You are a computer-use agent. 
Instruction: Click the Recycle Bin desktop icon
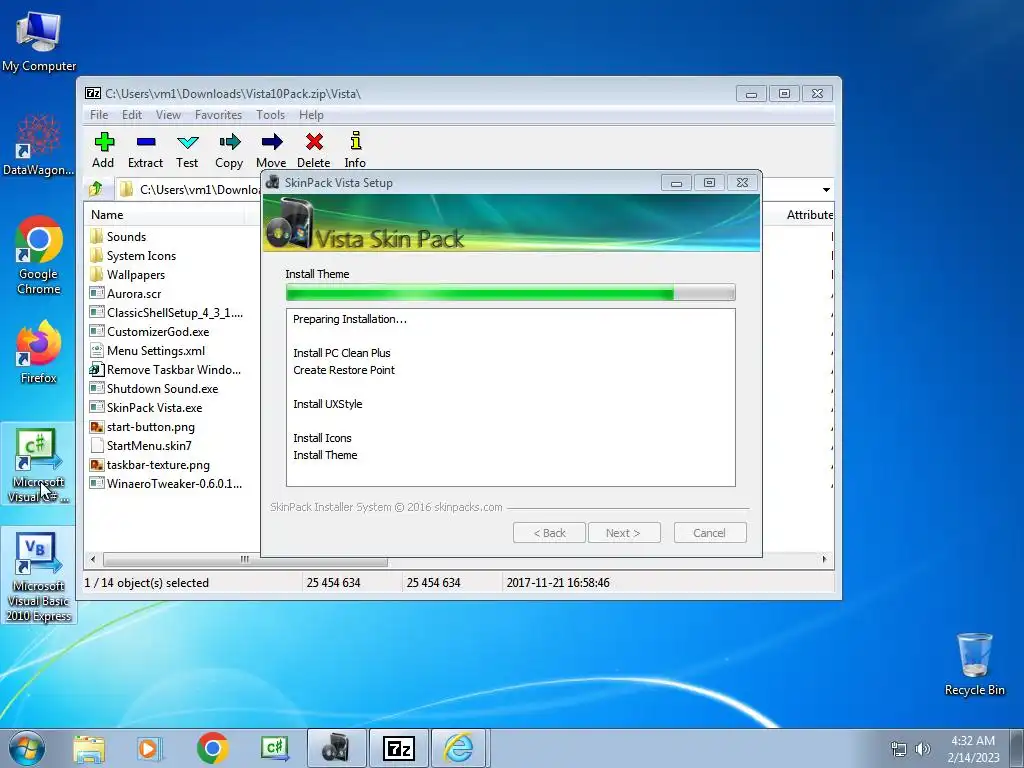(x=974, y=665)
